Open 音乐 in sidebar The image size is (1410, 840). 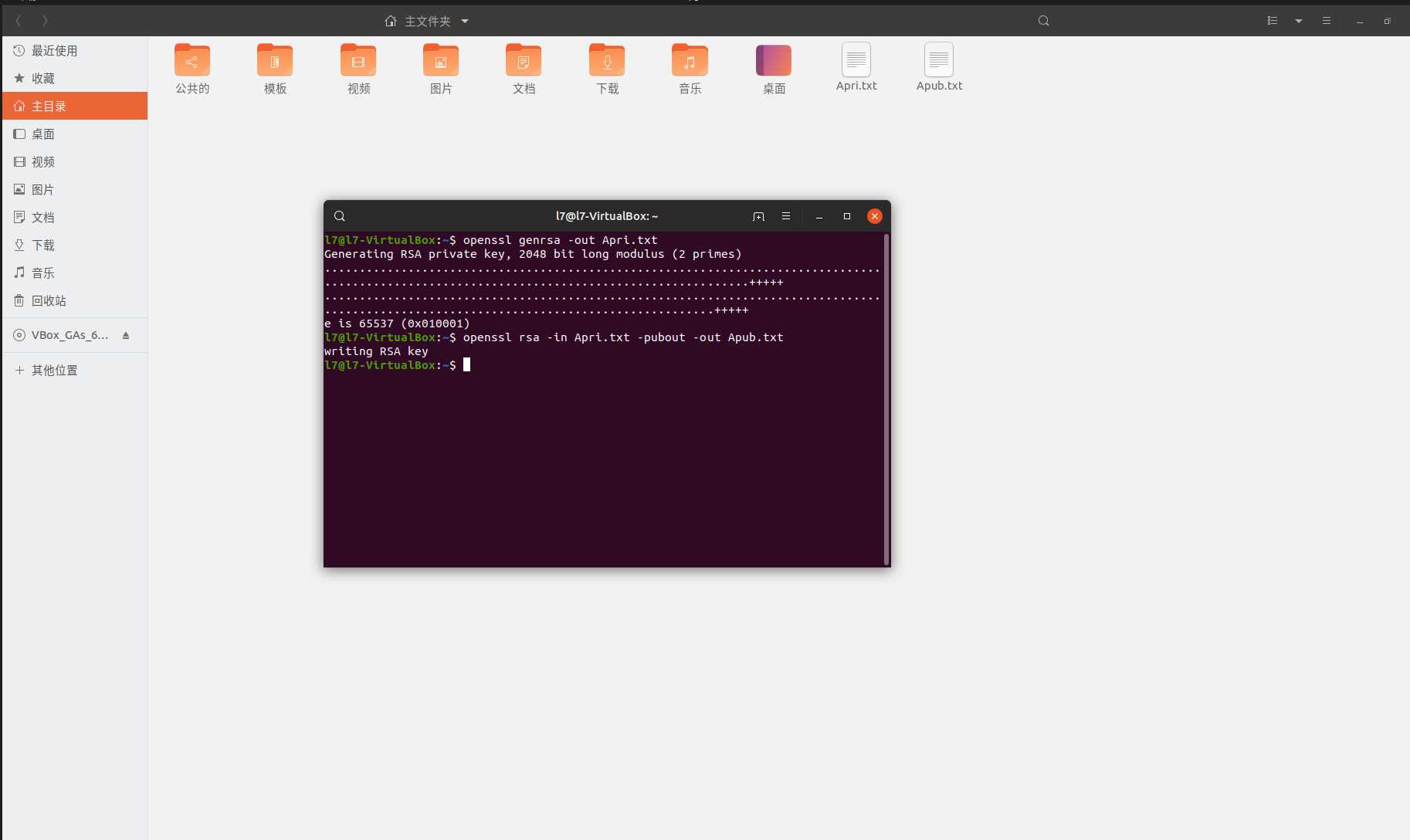[75, 273]
